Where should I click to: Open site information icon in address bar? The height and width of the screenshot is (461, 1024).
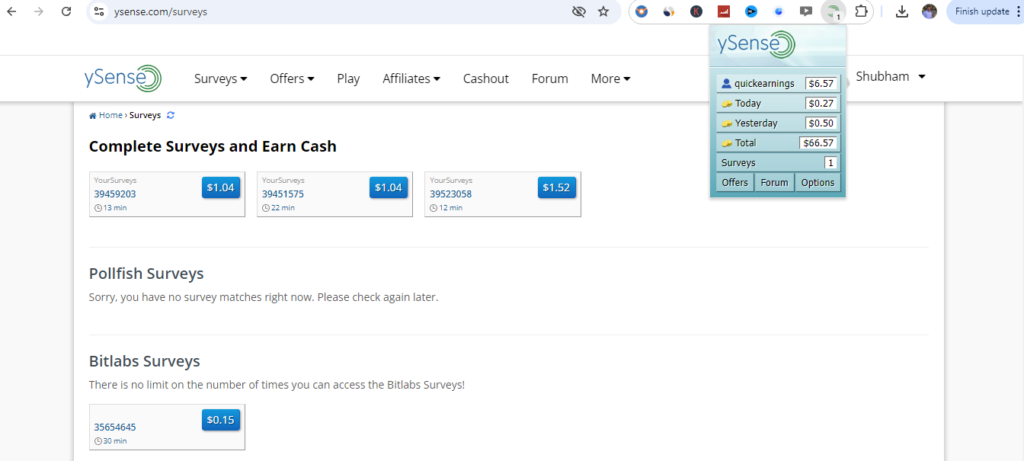pyautogui.click(x=99, y=11)
